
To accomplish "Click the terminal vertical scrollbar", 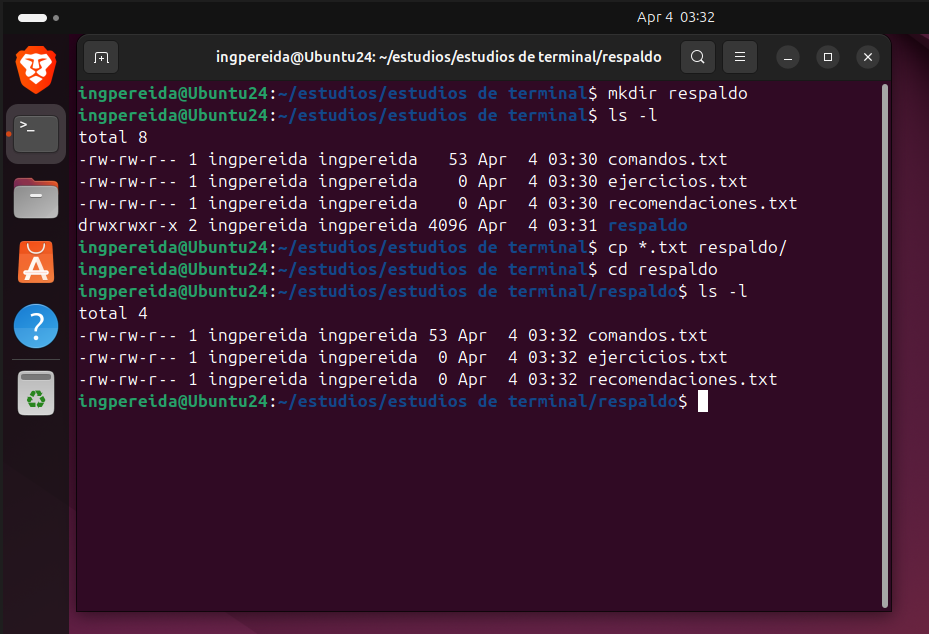I will 885,346.
